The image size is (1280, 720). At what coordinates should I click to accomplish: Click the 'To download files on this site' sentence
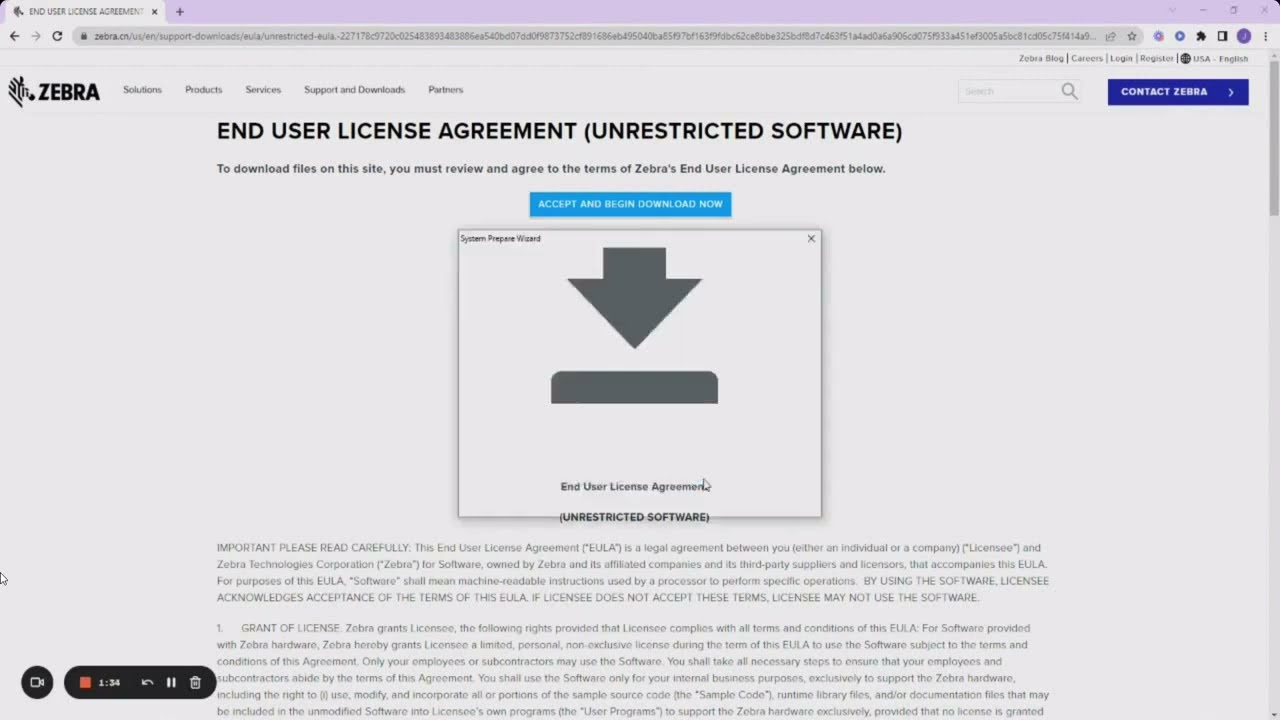click(x=551, y=169)
